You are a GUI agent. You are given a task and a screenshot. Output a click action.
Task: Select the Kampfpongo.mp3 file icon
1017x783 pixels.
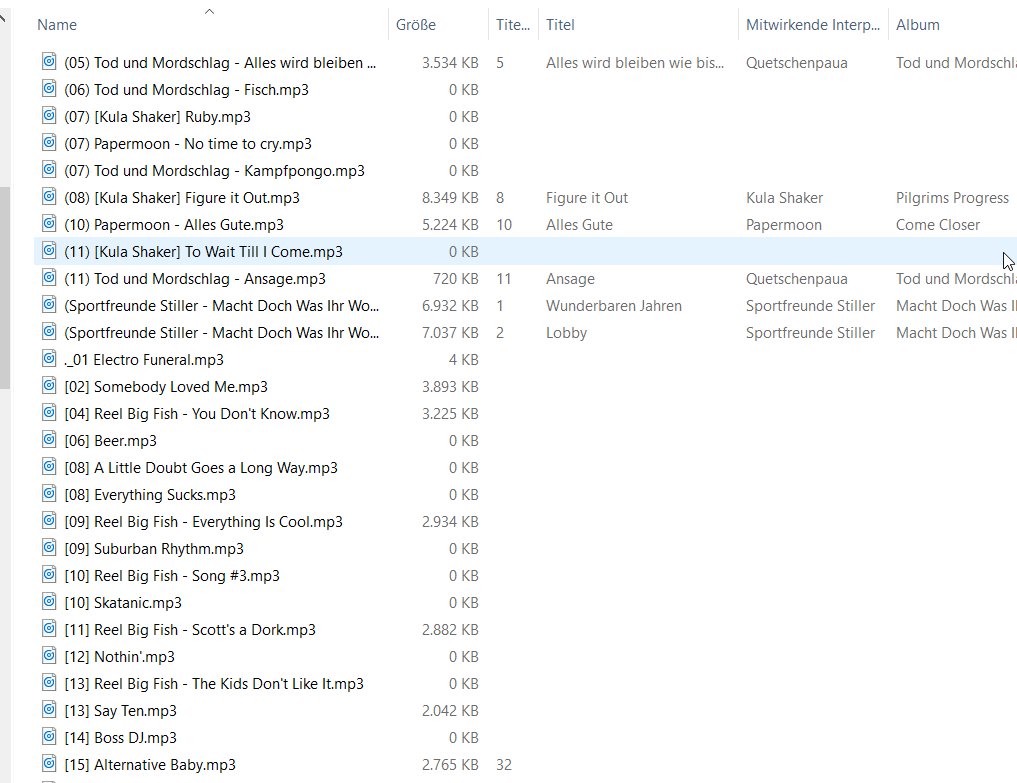pyautogui.click(x=49, y=169)
